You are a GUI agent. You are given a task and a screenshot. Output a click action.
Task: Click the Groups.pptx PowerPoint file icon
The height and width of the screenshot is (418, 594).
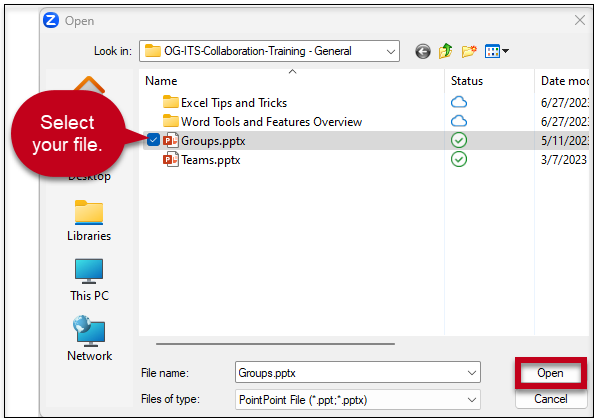170,141
